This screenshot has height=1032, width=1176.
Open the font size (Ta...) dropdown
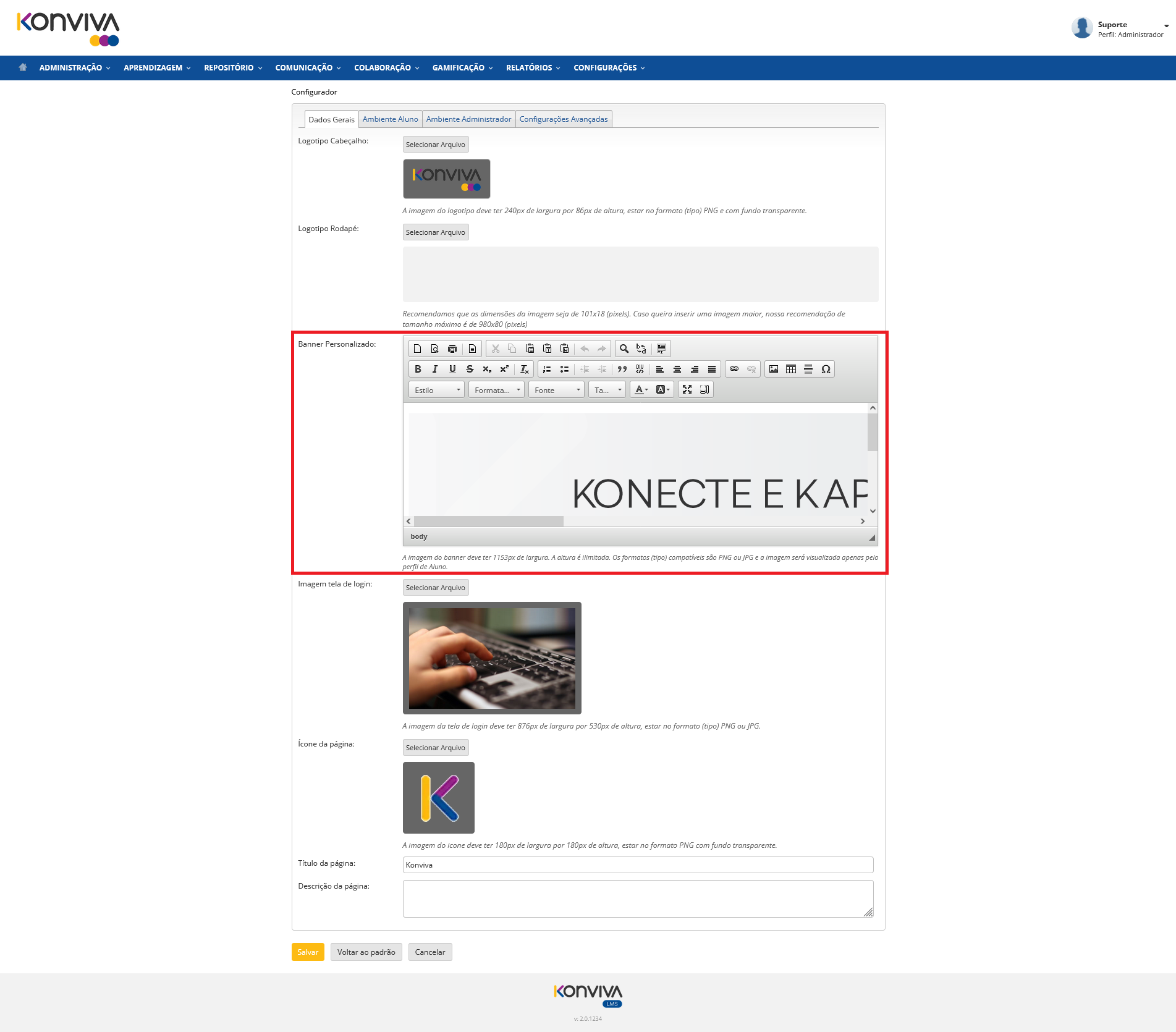607,390
